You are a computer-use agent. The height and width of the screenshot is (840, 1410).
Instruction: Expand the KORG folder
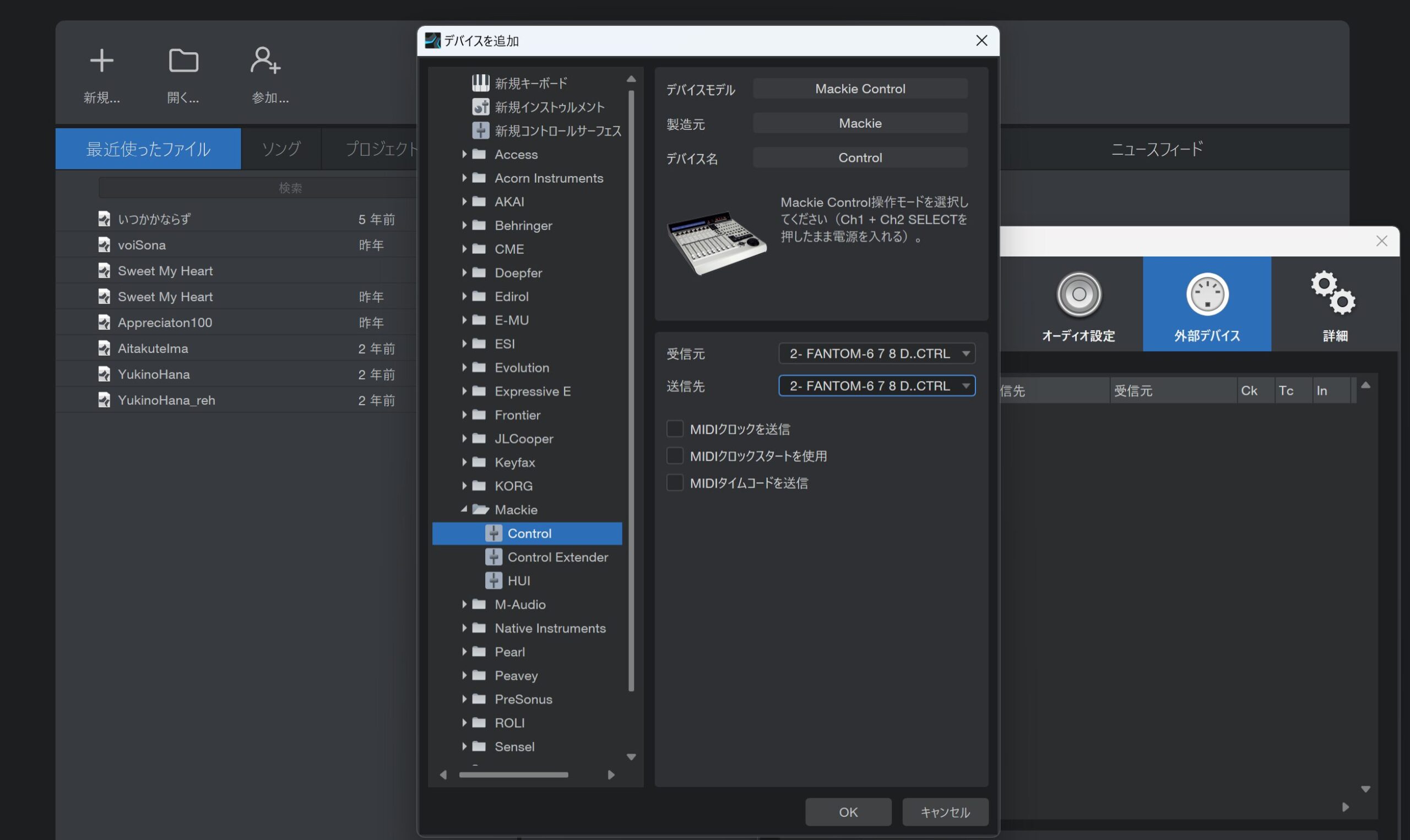click(x=464, y=486)
